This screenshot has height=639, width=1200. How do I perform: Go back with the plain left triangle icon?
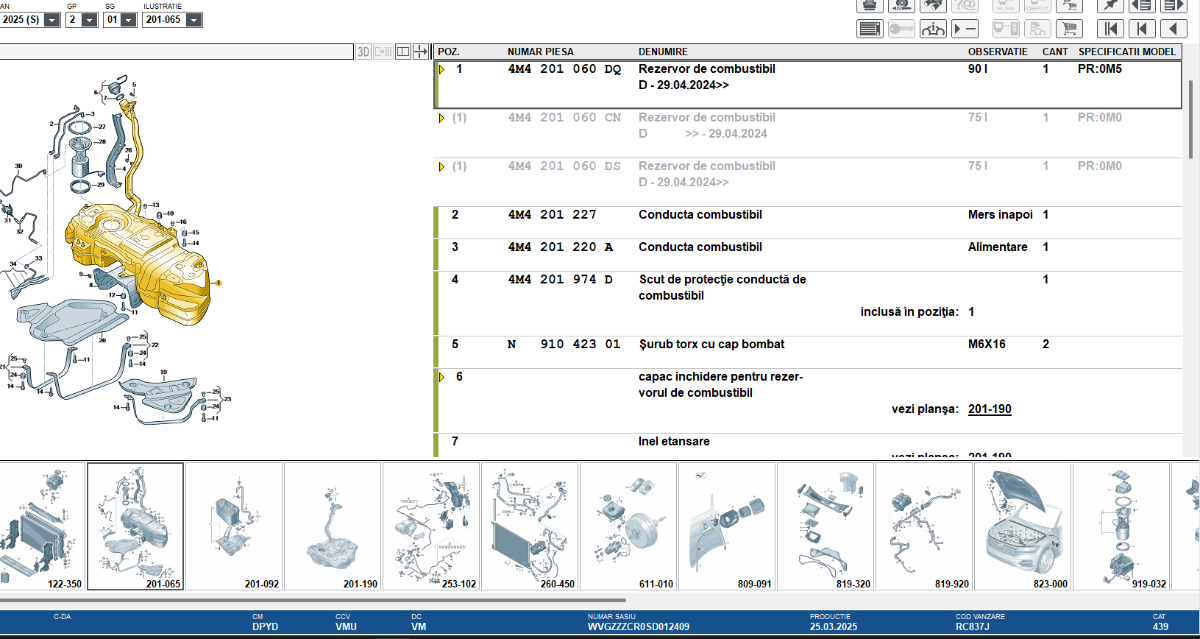[1172, 28]
